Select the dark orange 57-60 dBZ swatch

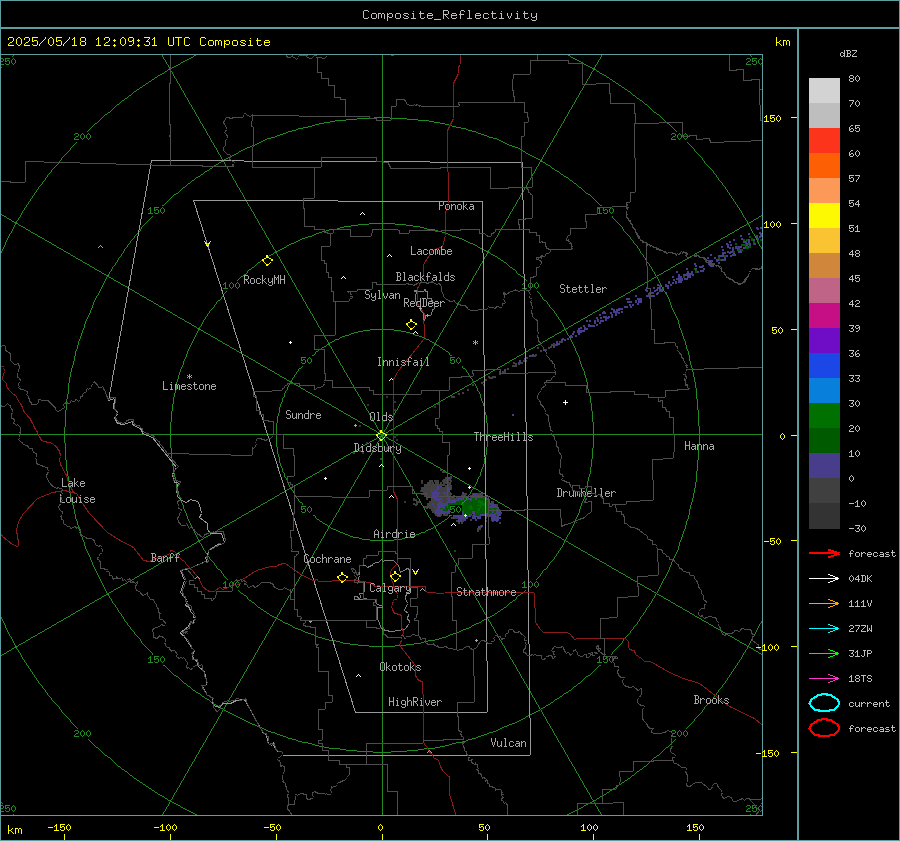pos(824,165)
